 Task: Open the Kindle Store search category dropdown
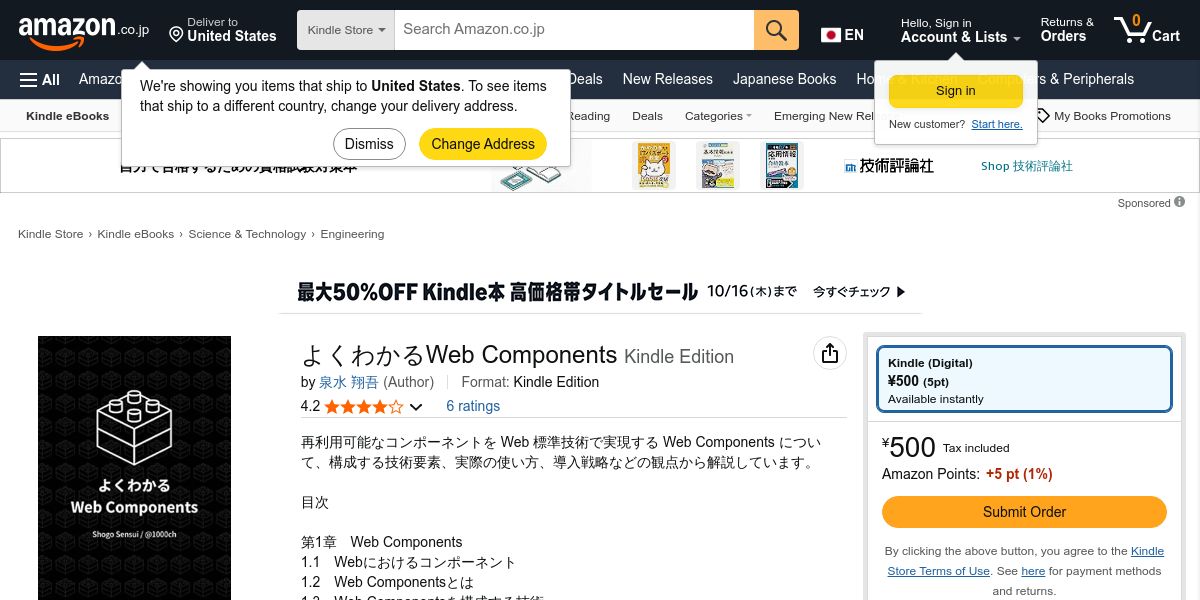346,30
